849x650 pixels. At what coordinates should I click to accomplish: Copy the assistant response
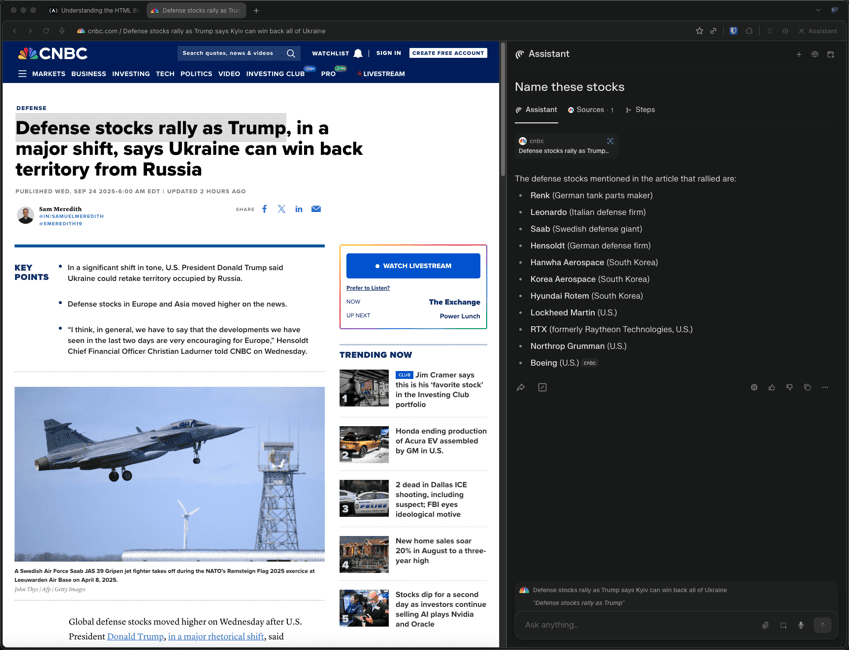click(807, 387)
